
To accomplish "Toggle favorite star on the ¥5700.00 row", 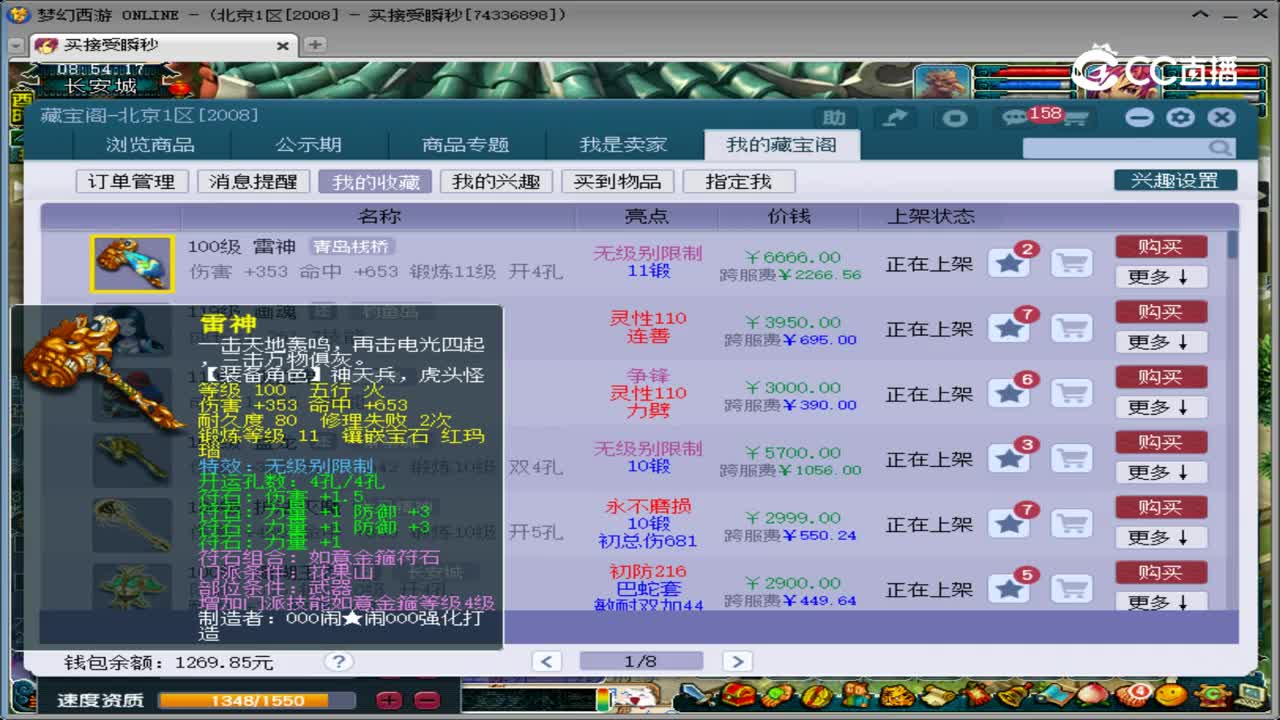I will pos(1009,459).
